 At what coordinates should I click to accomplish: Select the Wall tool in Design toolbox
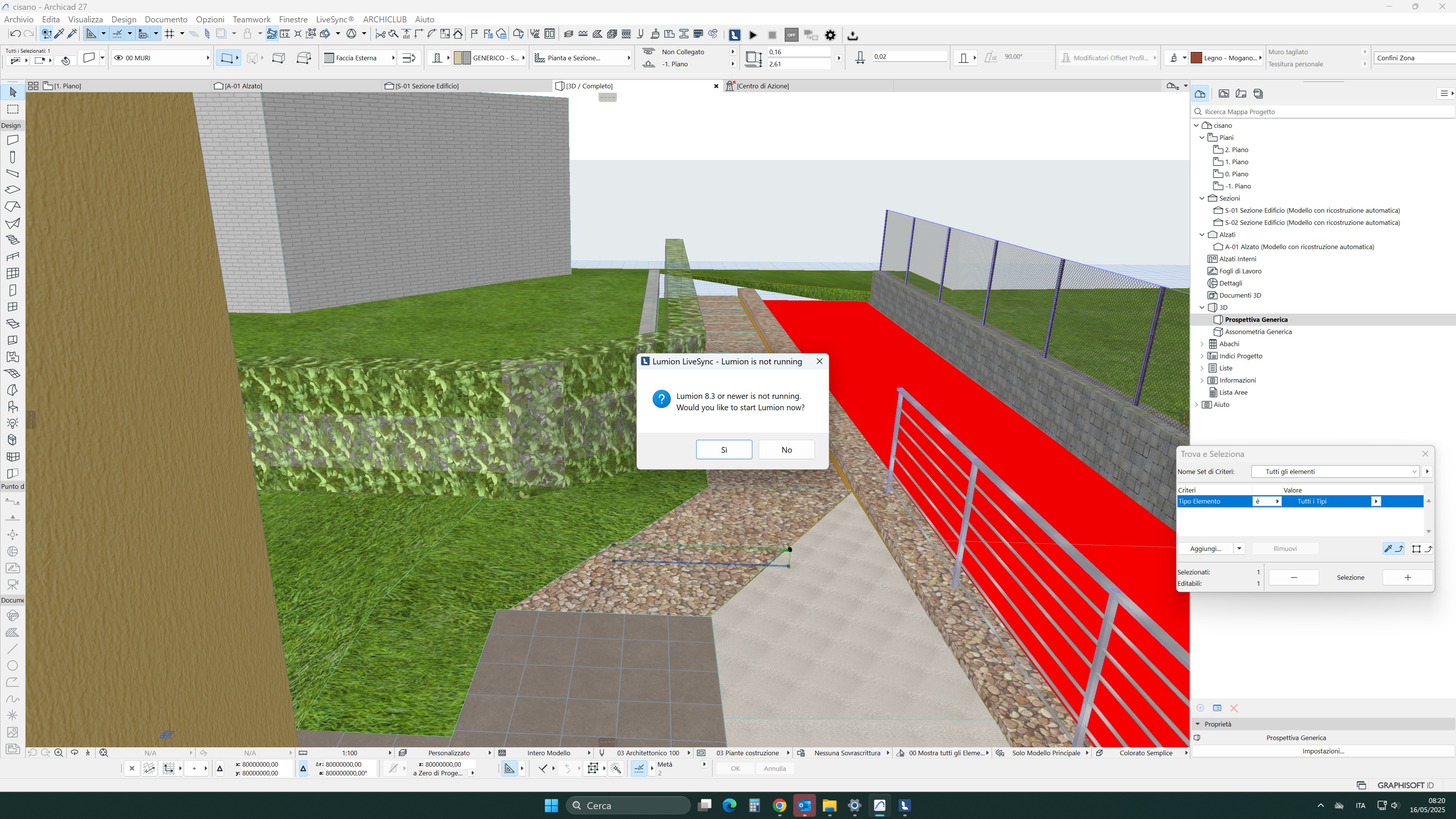[13, 140]
